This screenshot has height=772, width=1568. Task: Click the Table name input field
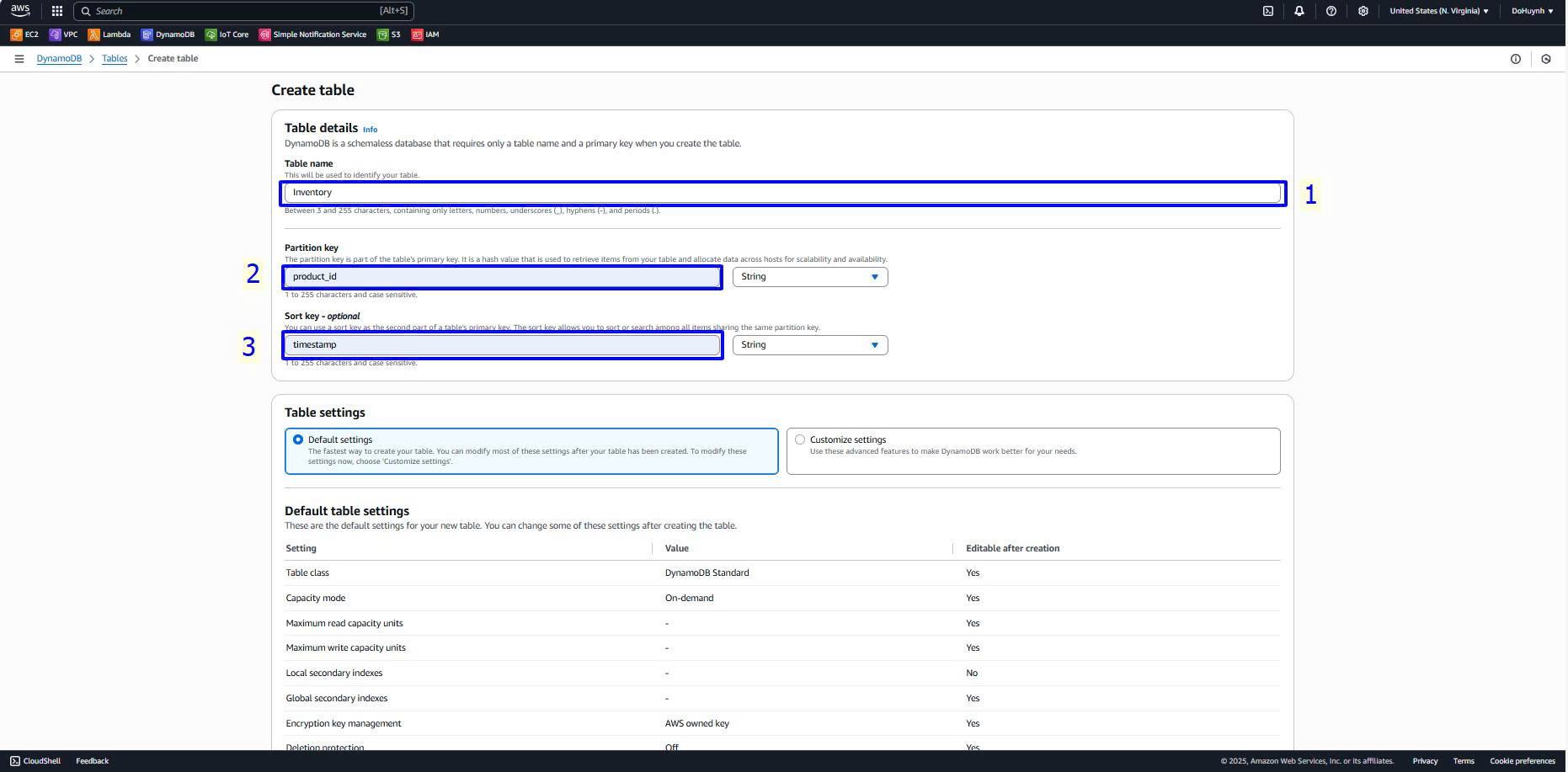781,193
